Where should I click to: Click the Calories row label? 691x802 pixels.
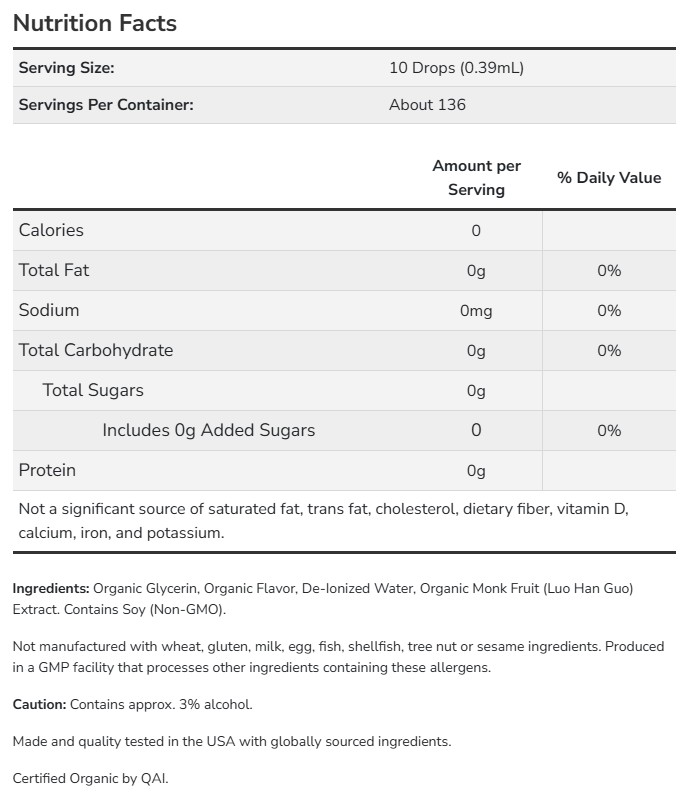pos(51,230)
